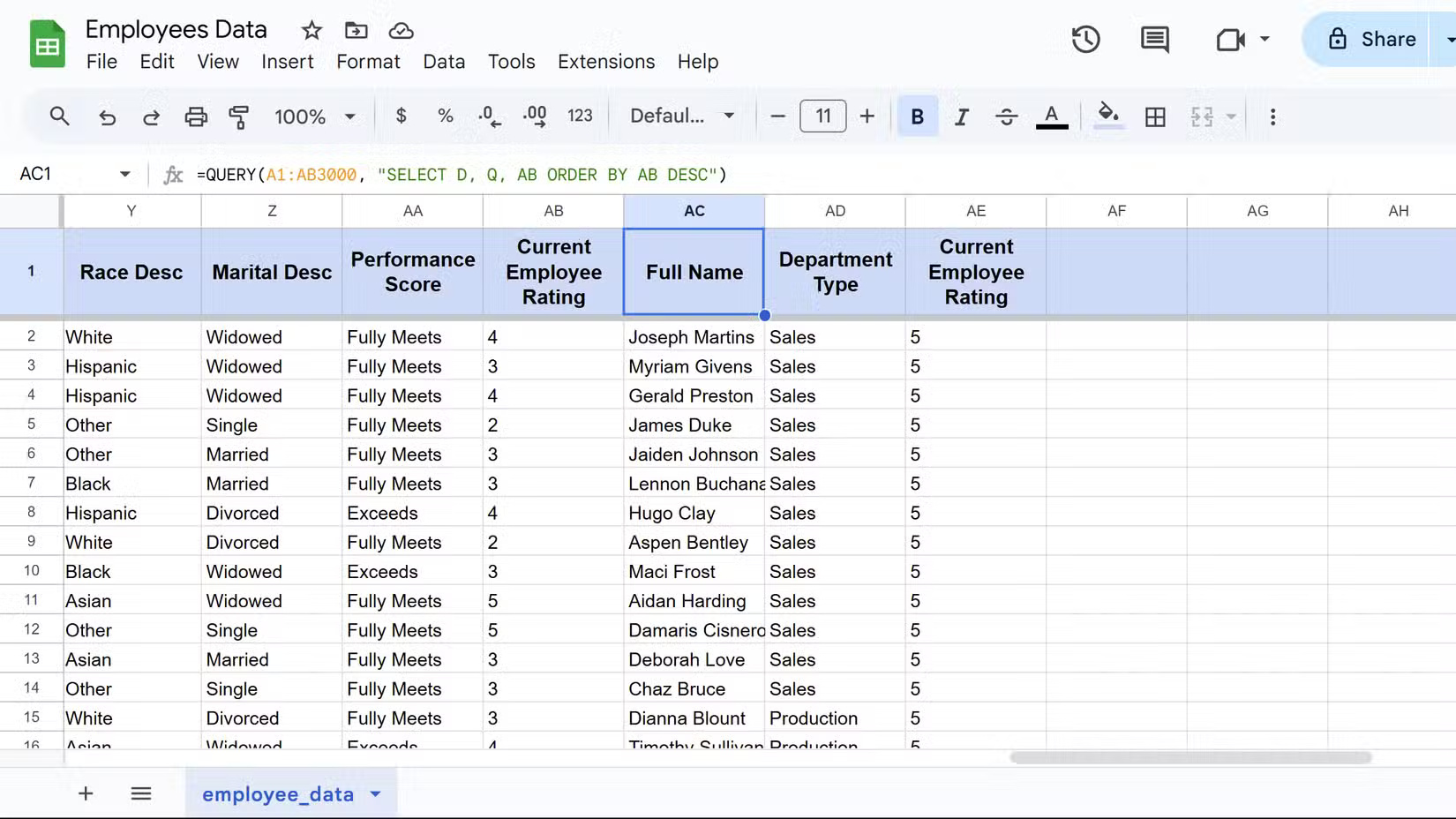Open the font selector dropdown
The width and height of the screenshot is (1456, 819).
[680, 116]
